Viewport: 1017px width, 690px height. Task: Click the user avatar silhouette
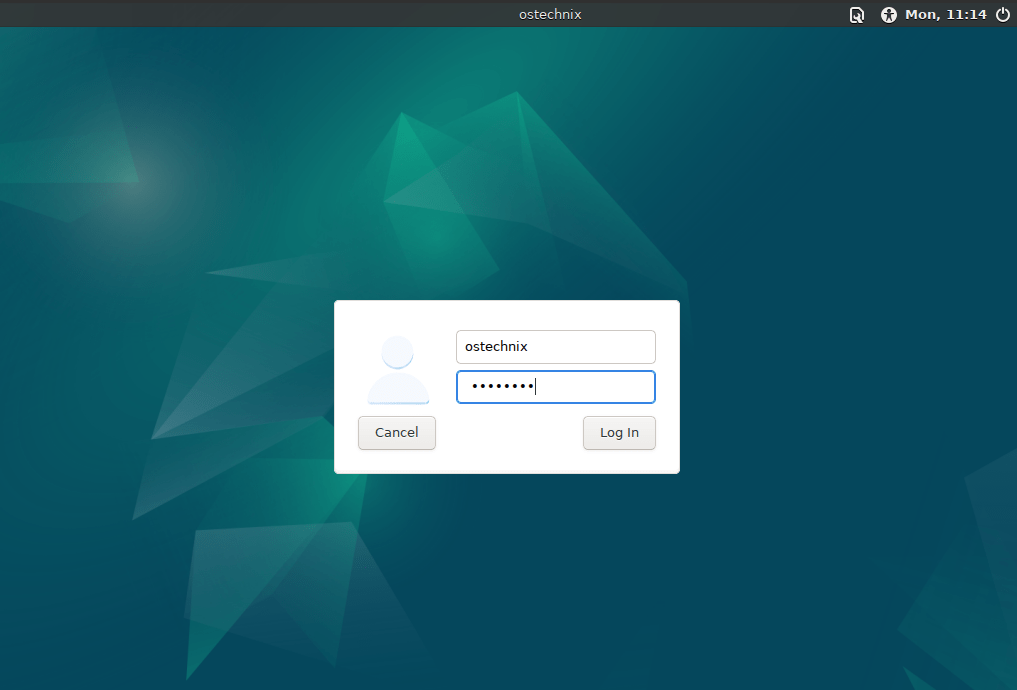click(397, 370)
